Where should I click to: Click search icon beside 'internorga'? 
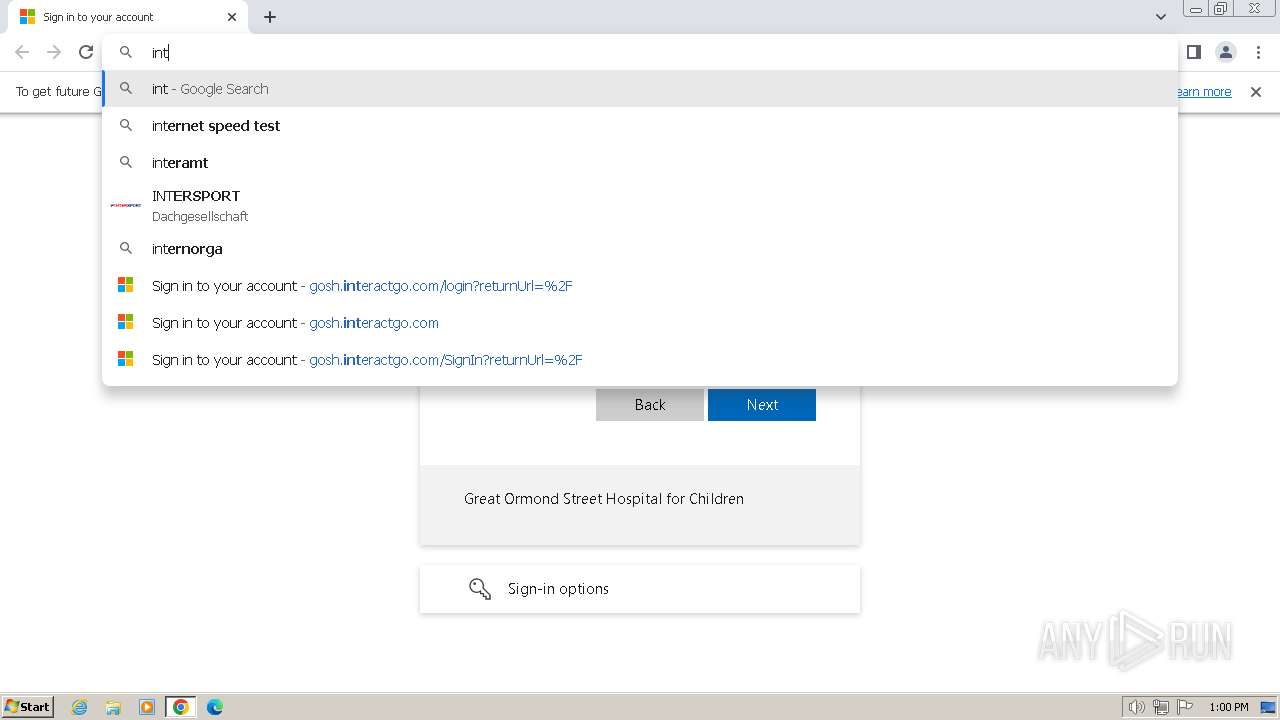(126, 249)
